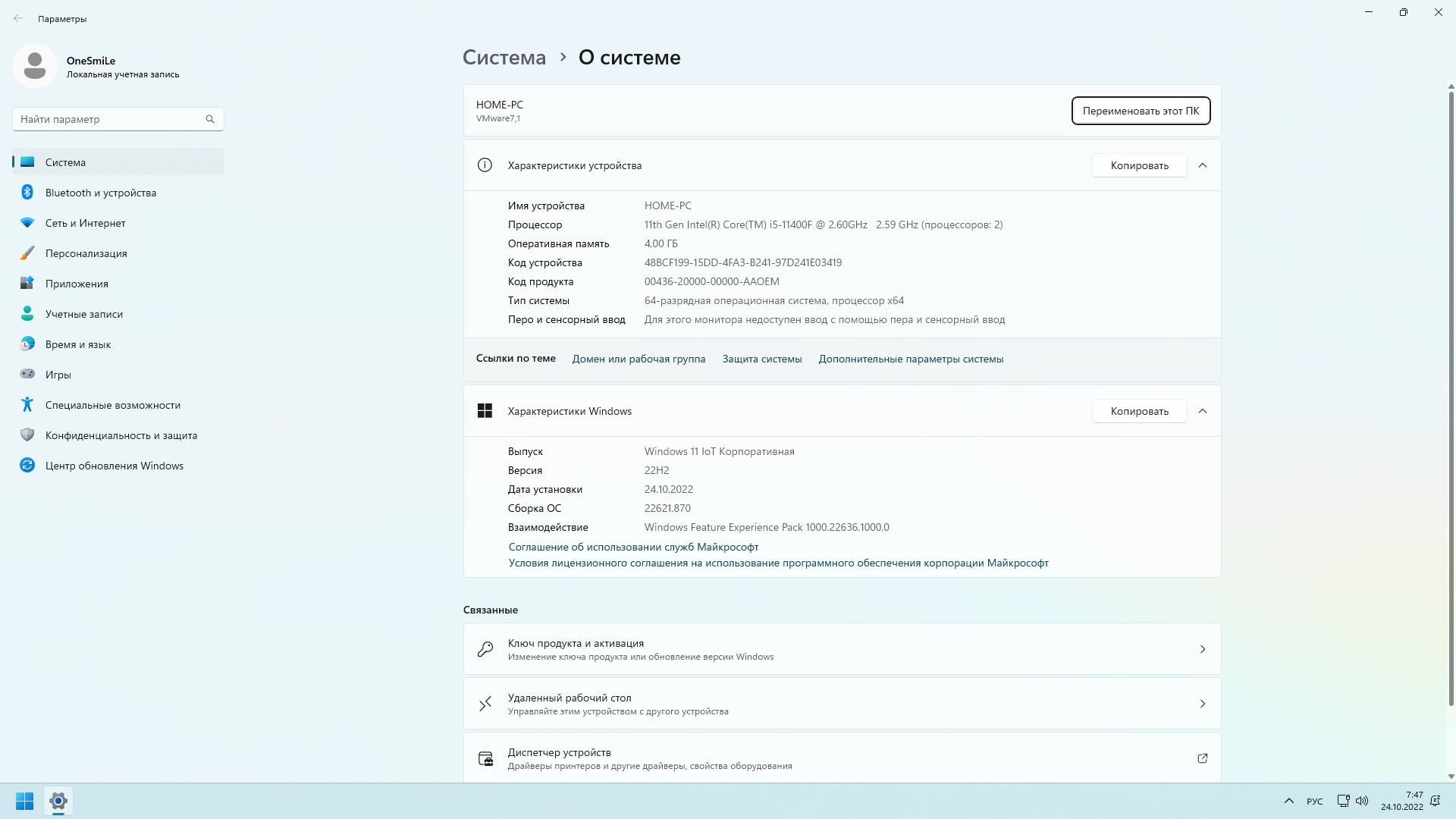Viewport: 1456px width, 819px height.
Task: Click the Специальные возможности accessibility icon
Action: (27, 405)
